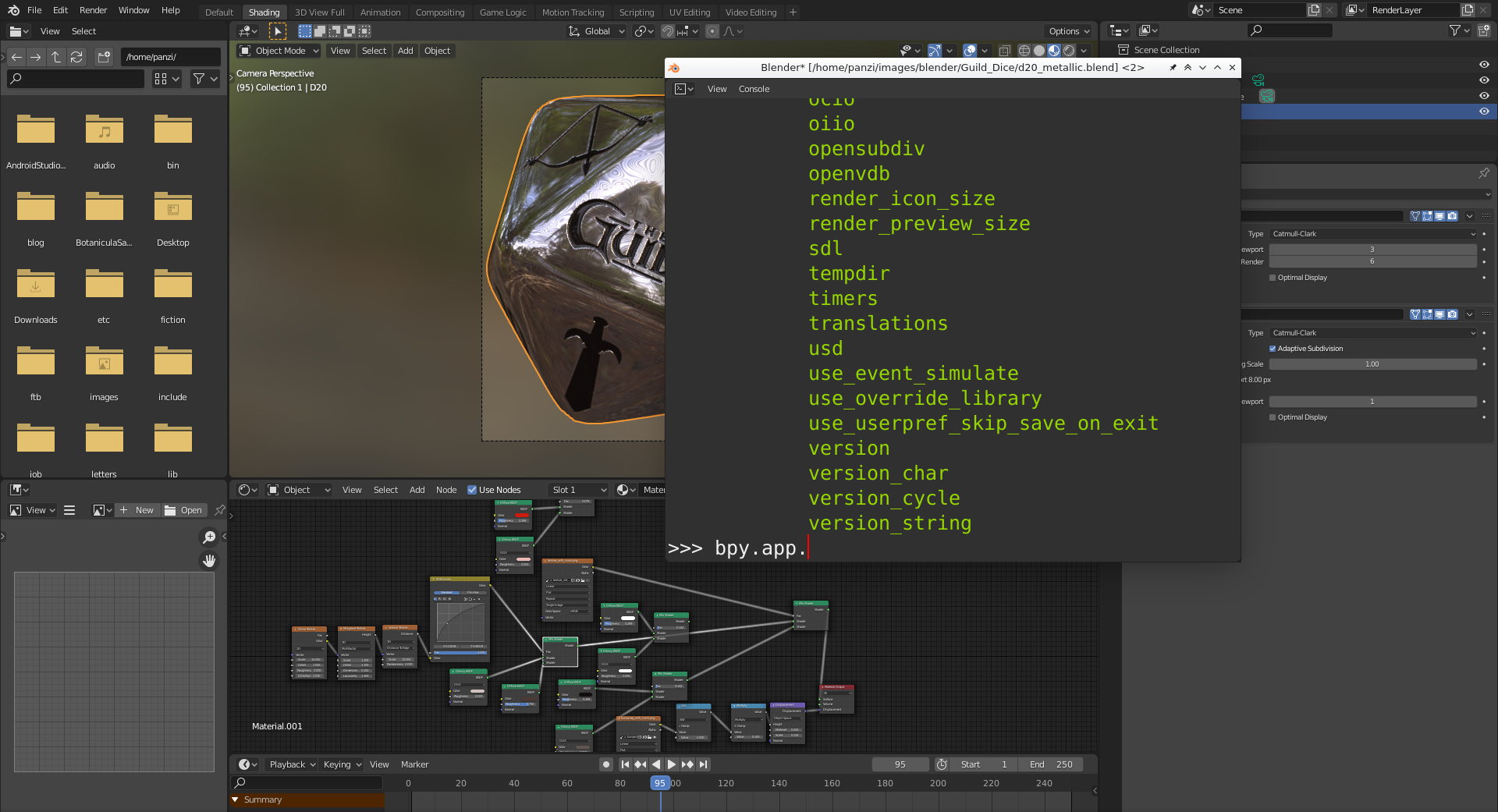Jump to timeline start frame

pos(625,764)
